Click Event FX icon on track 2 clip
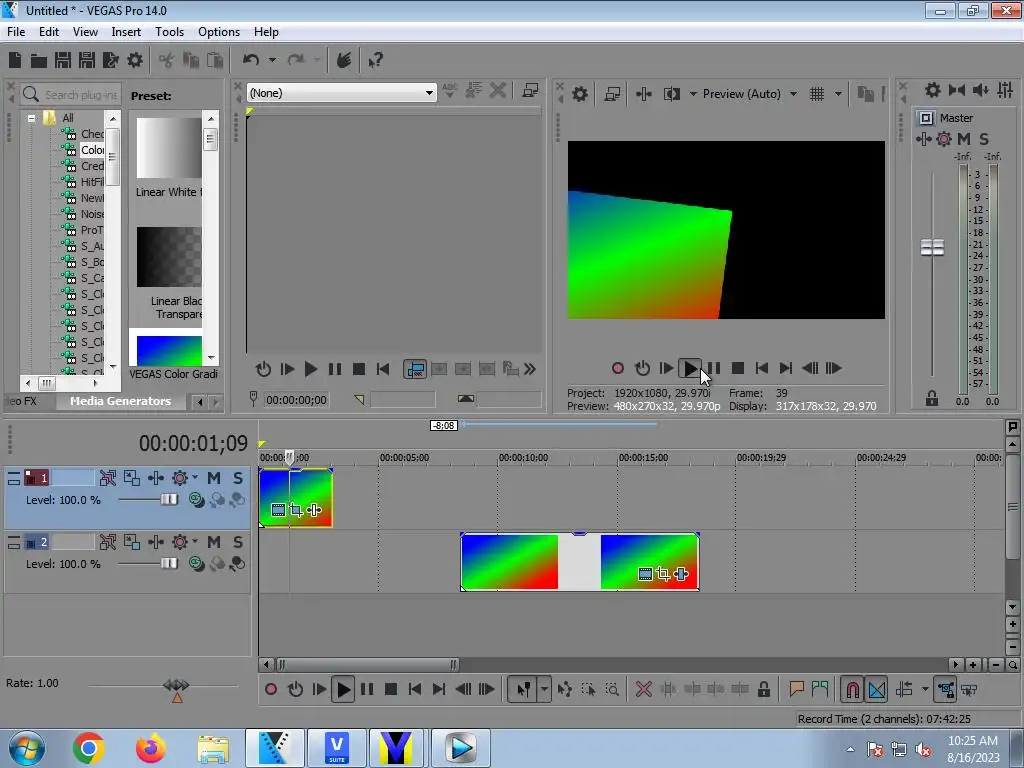Screen dimensions: 1024x768 coord(681,574)
